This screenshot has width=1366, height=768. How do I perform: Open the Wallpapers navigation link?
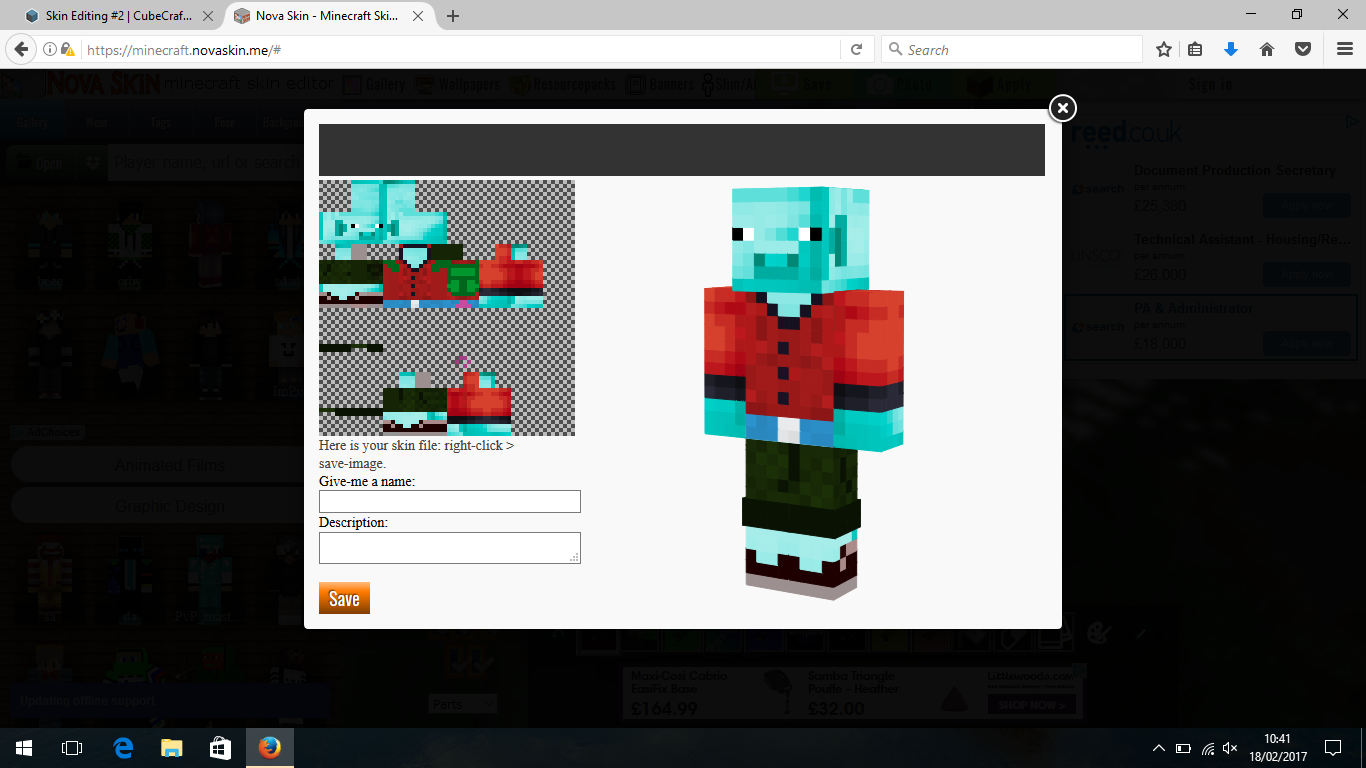coord(458,85)
